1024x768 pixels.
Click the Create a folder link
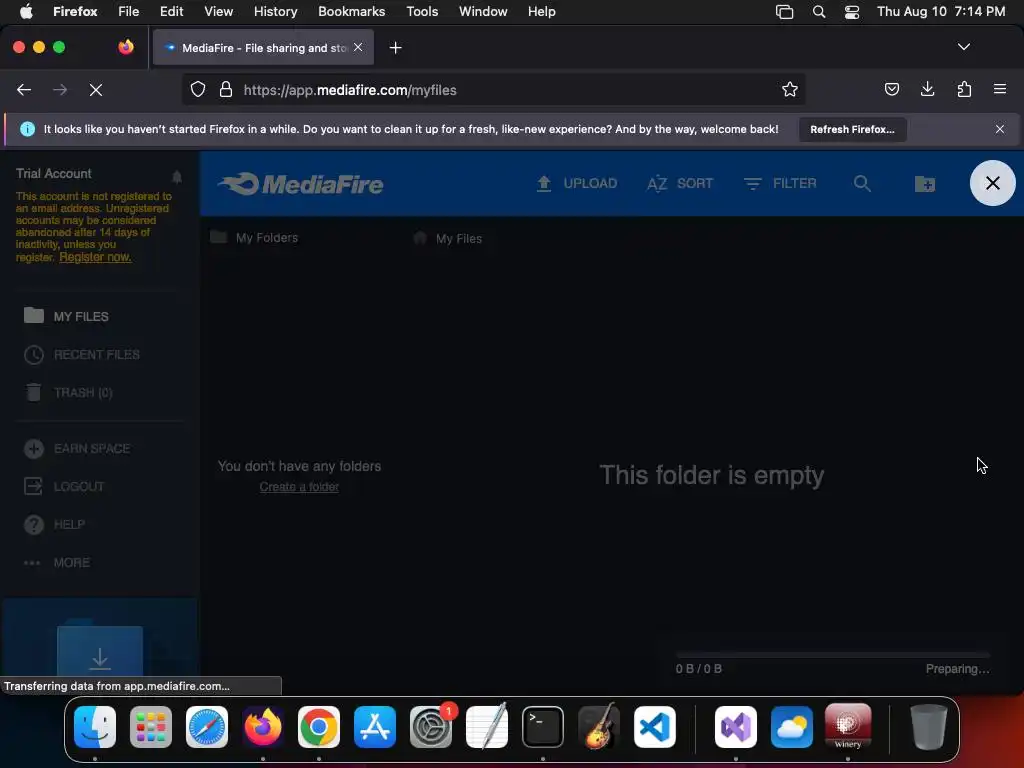click(299, 487)
